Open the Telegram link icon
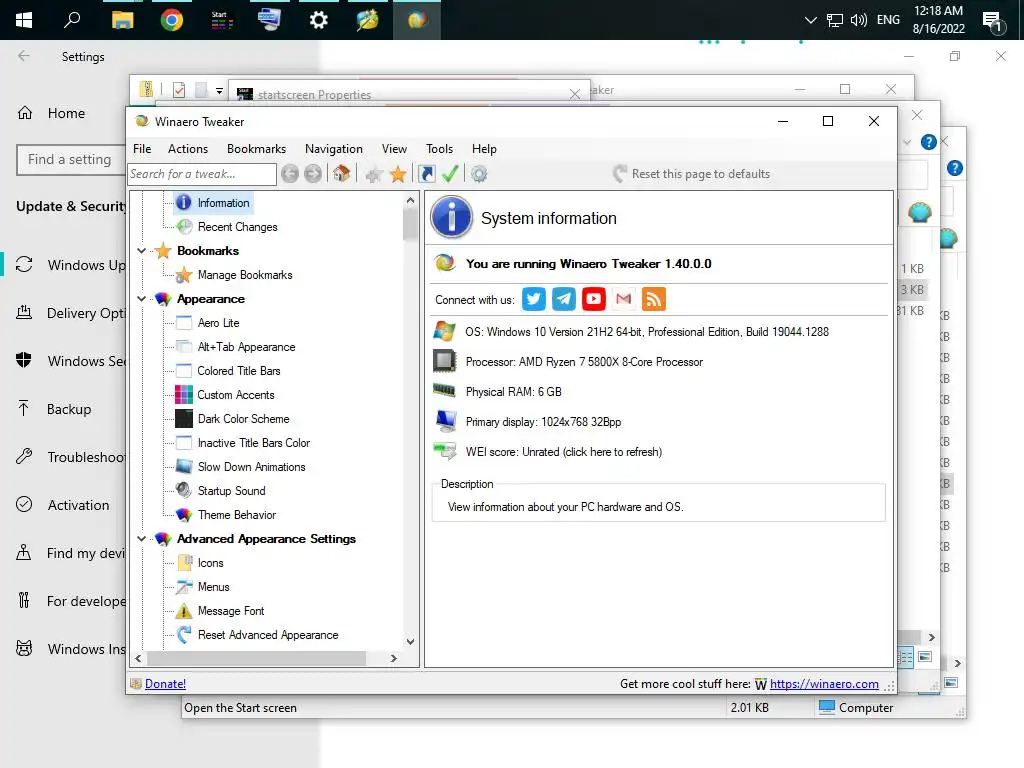The height and width of the screenshot is (768, 1024). (x=564, y=299)
